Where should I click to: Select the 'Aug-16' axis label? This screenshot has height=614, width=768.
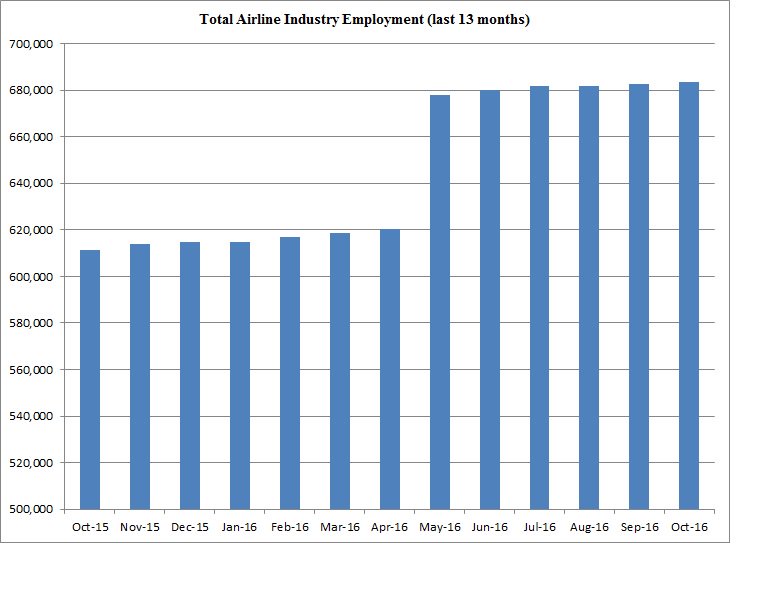tap(589, 527)
